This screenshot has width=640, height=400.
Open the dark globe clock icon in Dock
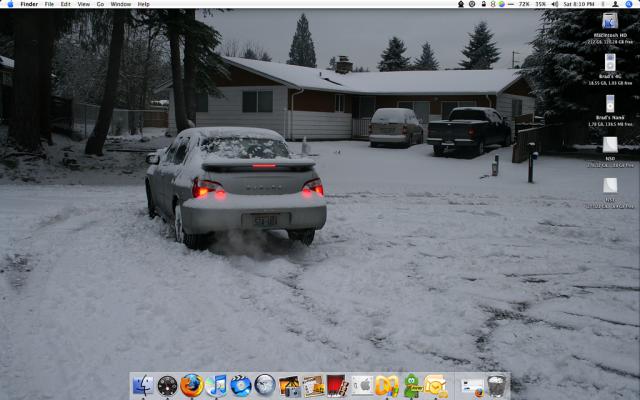tap(264, 386)
